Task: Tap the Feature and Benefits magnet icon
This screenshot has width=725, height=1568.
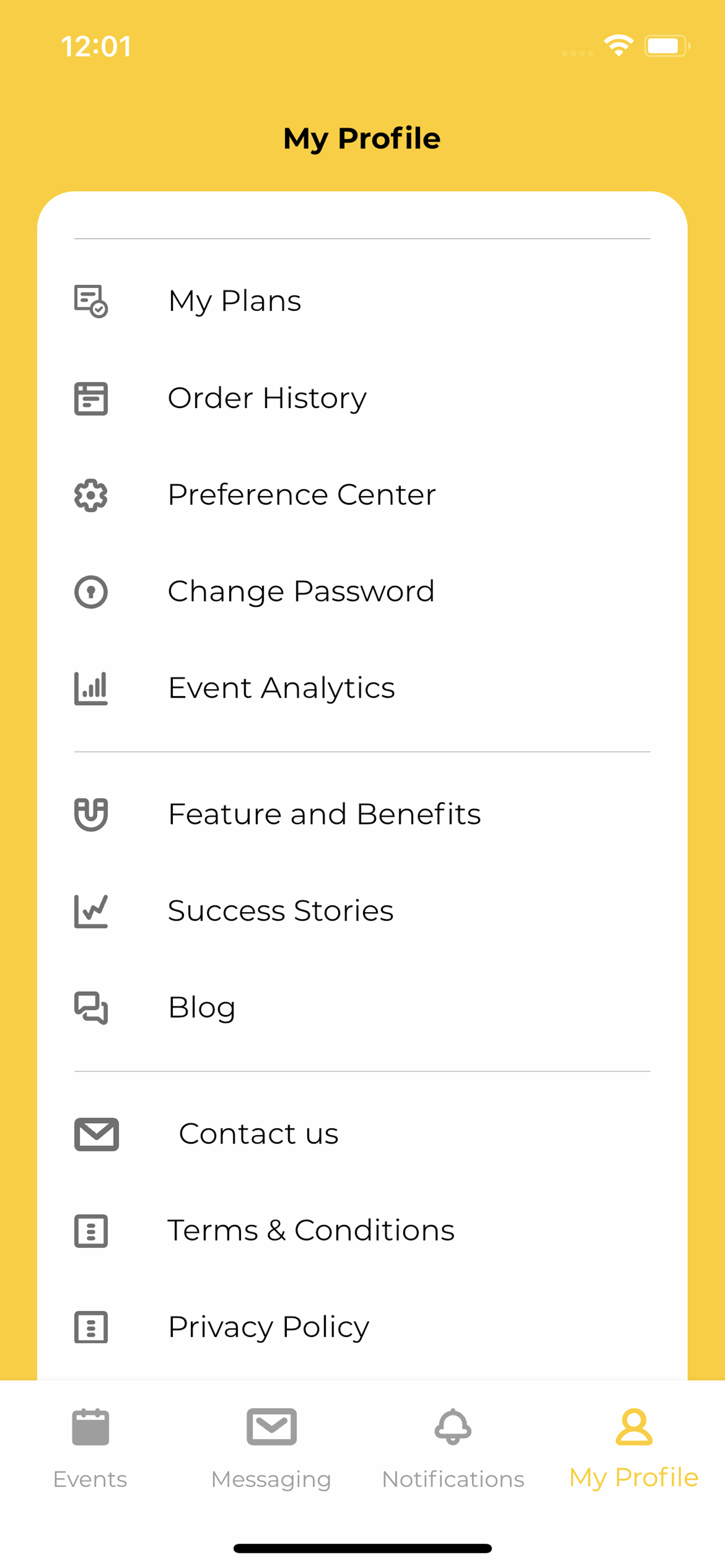Action: click(91, 814)
